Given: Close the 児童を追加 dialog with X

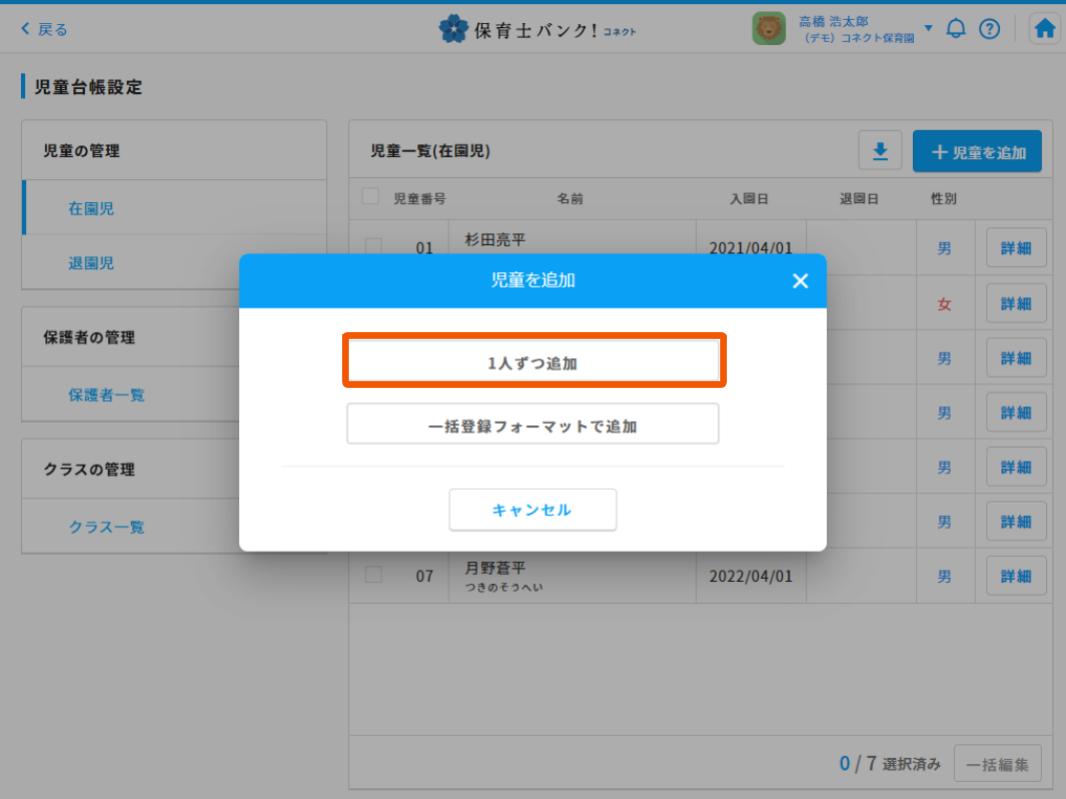Looking at the screenshot, I should pos(799,282).
